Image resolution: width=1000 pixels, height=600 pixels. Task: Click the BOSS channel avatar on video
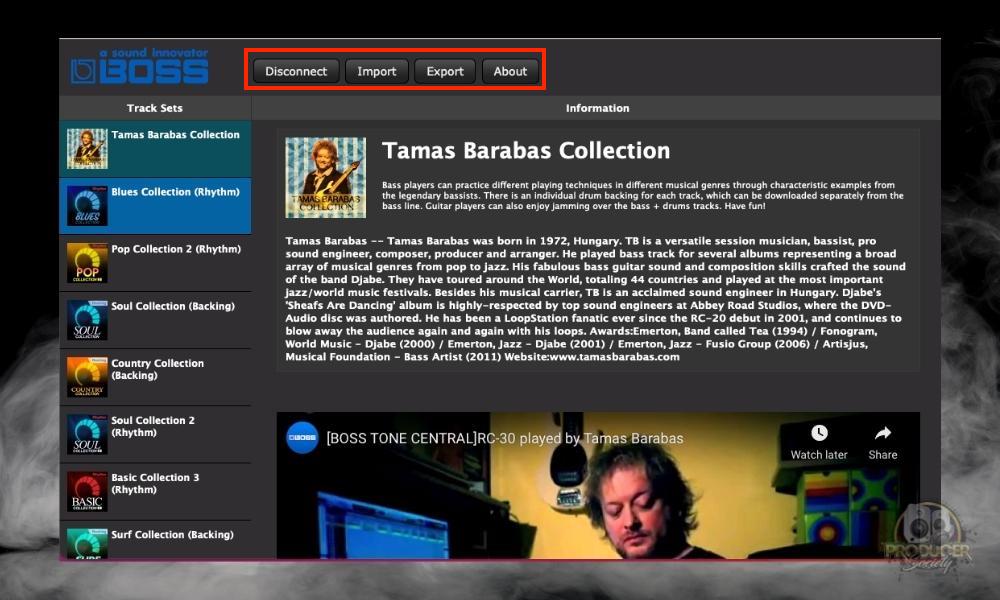[302, 437]
